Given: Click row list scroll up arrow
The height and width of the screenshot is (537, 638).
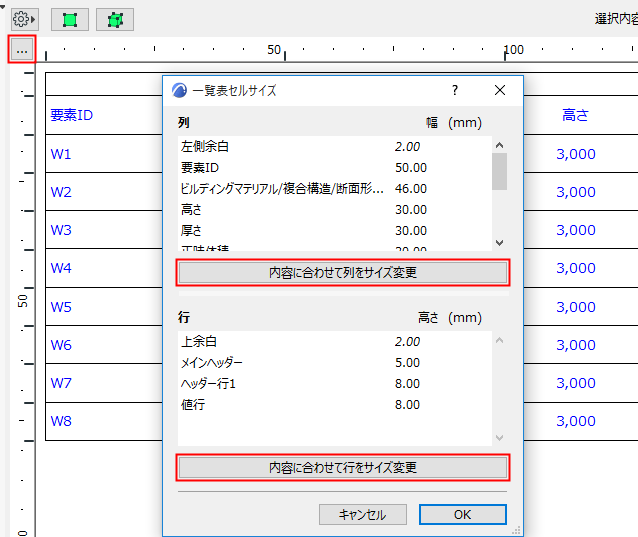Looking at the screenshot, I should tap(500, 340).
